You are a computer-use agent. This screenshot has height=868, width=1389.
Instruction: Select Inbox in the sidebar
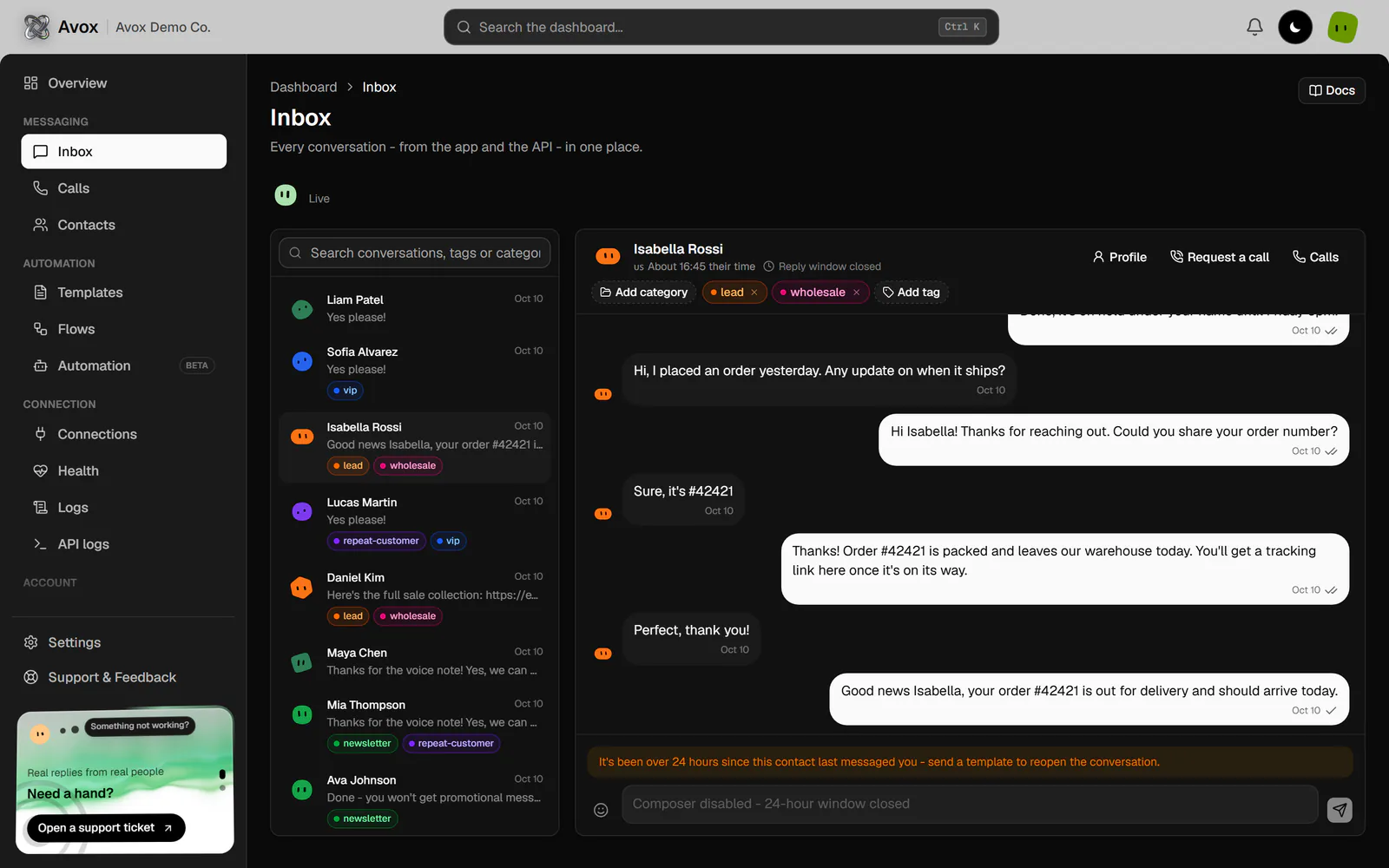123,151
